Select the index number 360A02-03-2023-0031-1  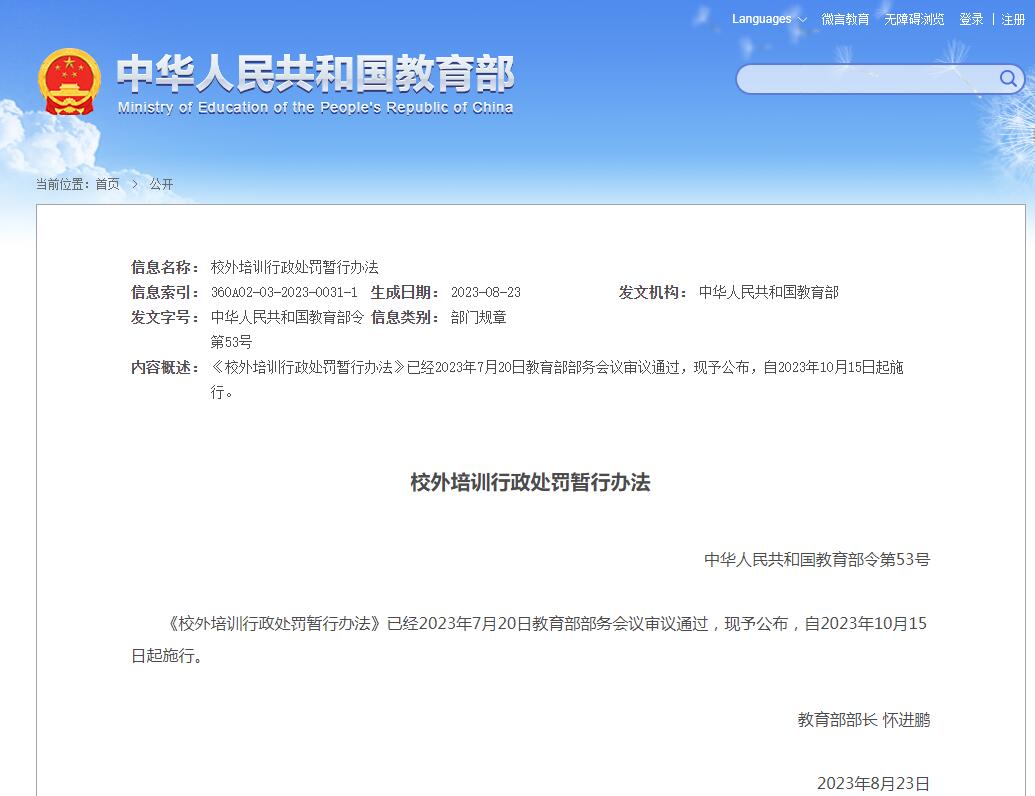pos(284,292)
